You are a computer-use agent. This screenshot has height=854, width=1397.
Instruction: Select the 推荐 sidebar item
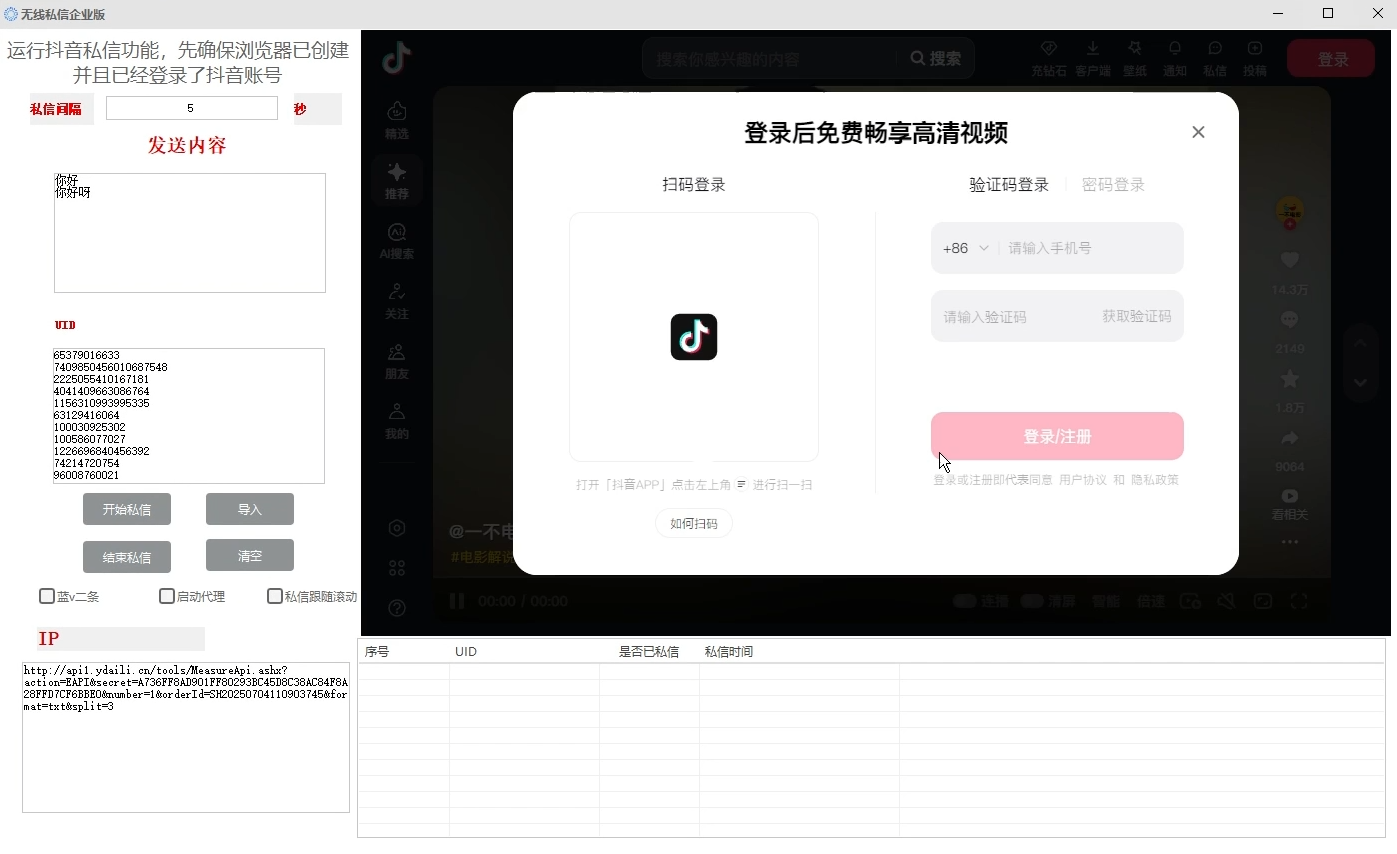(x=397, y=180)
